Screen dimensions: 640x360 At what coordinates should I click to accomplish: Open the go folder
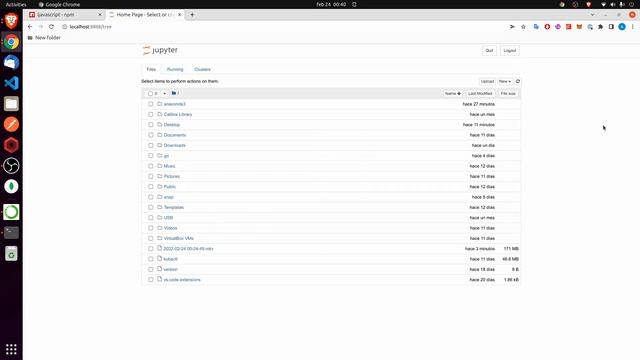pos(166,156)
